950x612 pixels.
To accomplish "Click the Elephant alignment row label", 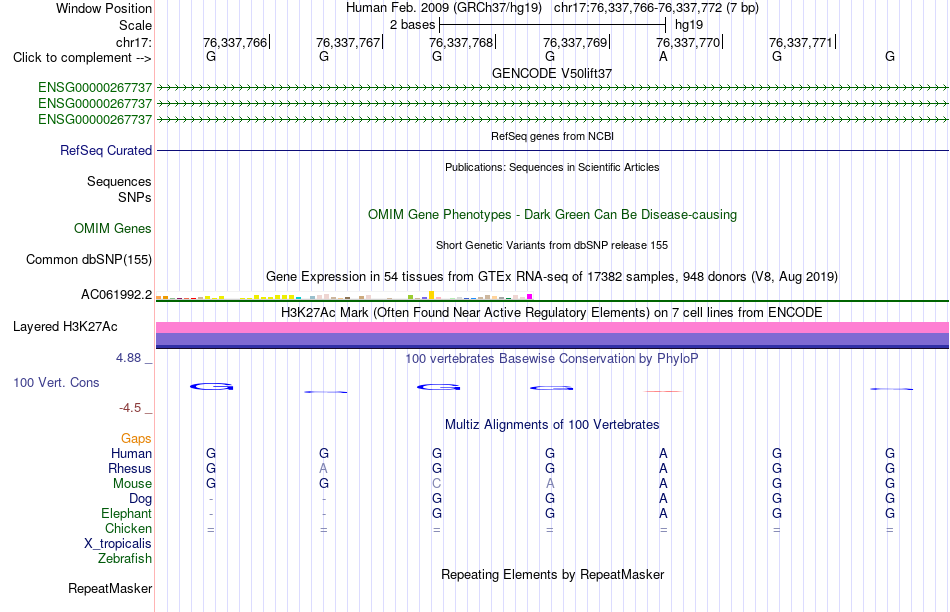I will 126,513.
